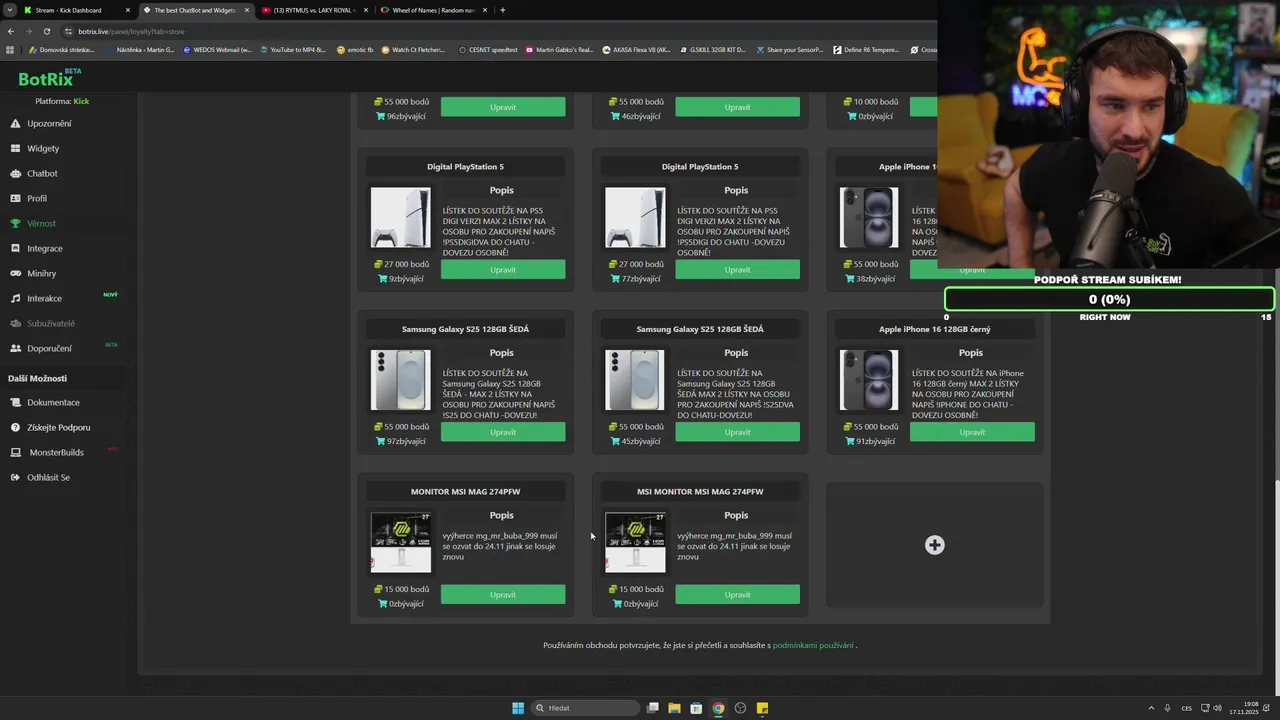The height and width of the screenshot is (720, 1280).
Task: Go back in the browser
Action: tap(11, 31)
